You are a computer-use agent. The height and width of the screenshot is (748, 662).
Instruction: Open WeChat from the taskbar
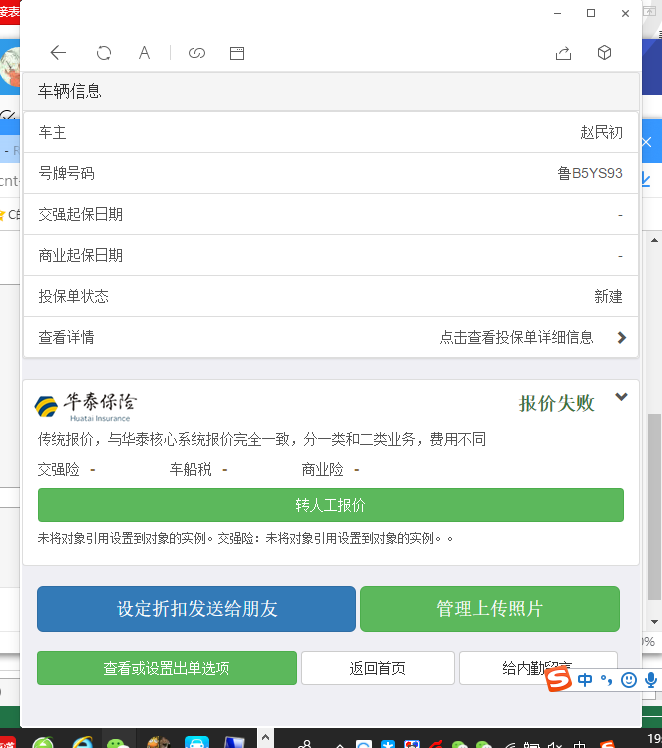[x=117, y=743]
